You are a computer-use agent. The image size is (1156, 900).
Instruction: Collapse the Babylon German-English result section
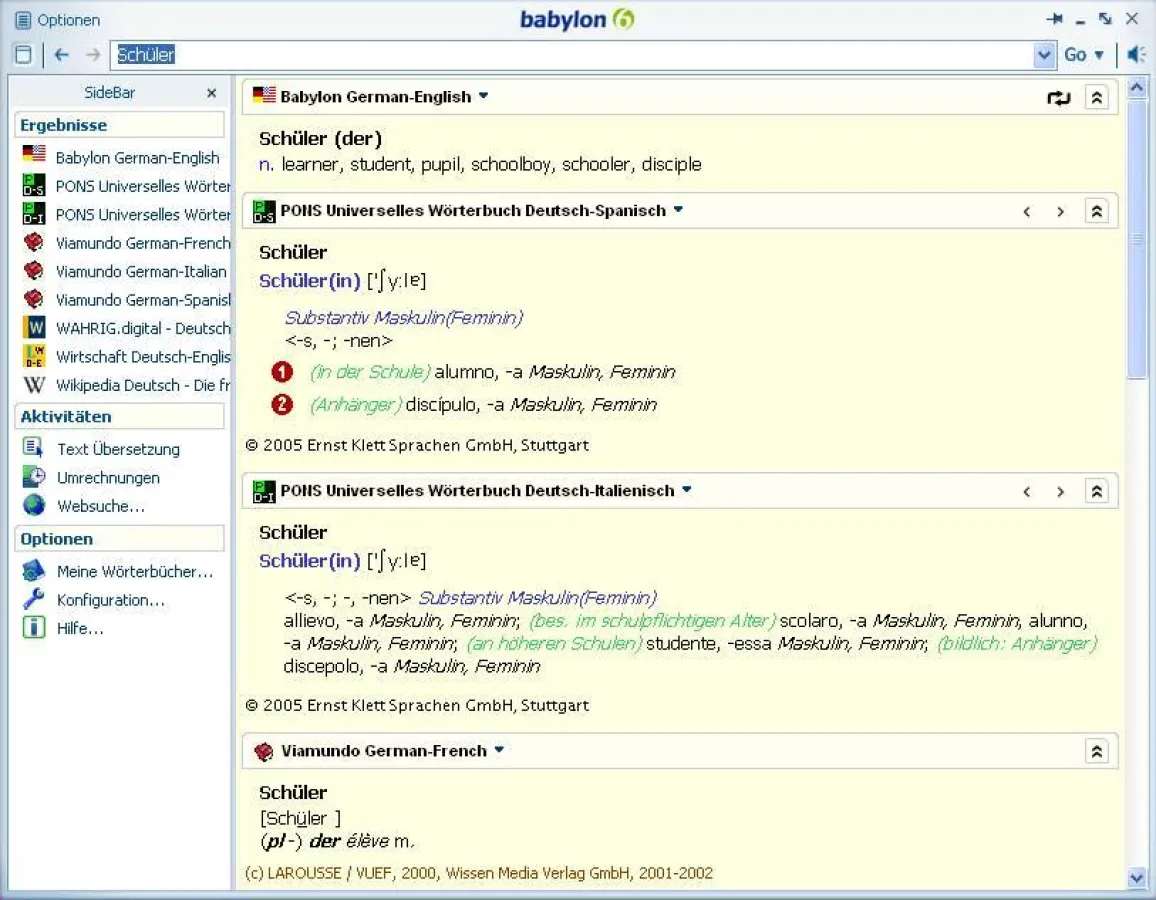[1097, 97]
